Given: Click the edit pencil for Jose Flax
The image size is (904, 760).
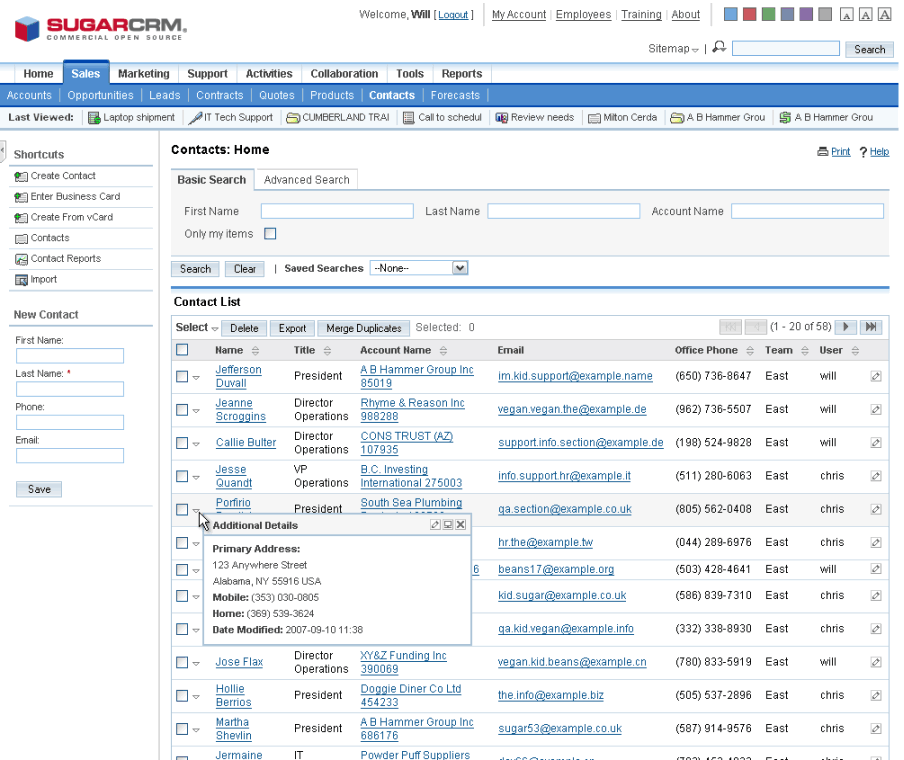Looking at the screenshot, I should (x=876, y=663).
